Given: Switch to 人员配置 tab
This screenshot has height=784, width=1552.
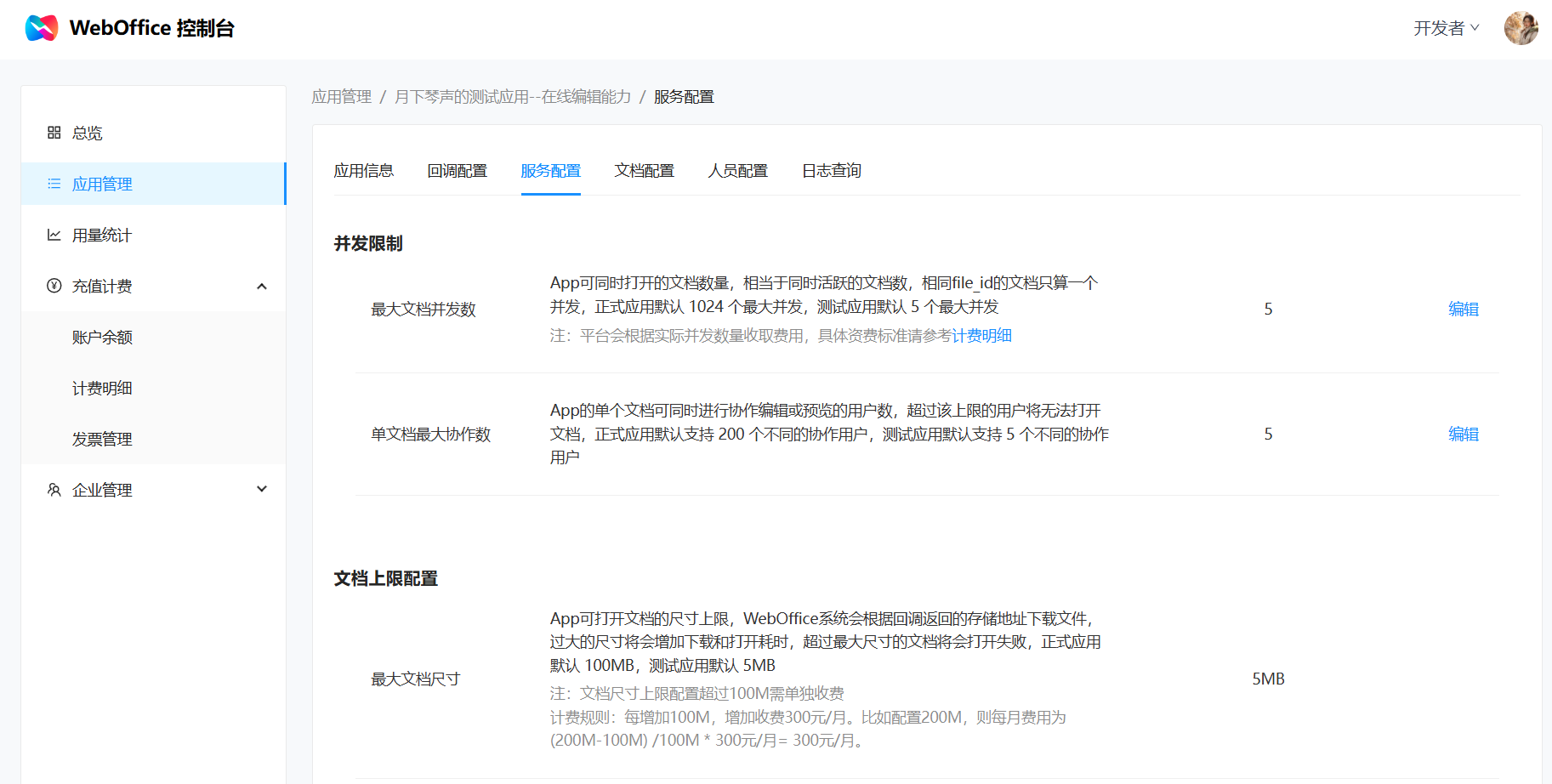Looking at the screenshot, I should click(x=738, y=171).
